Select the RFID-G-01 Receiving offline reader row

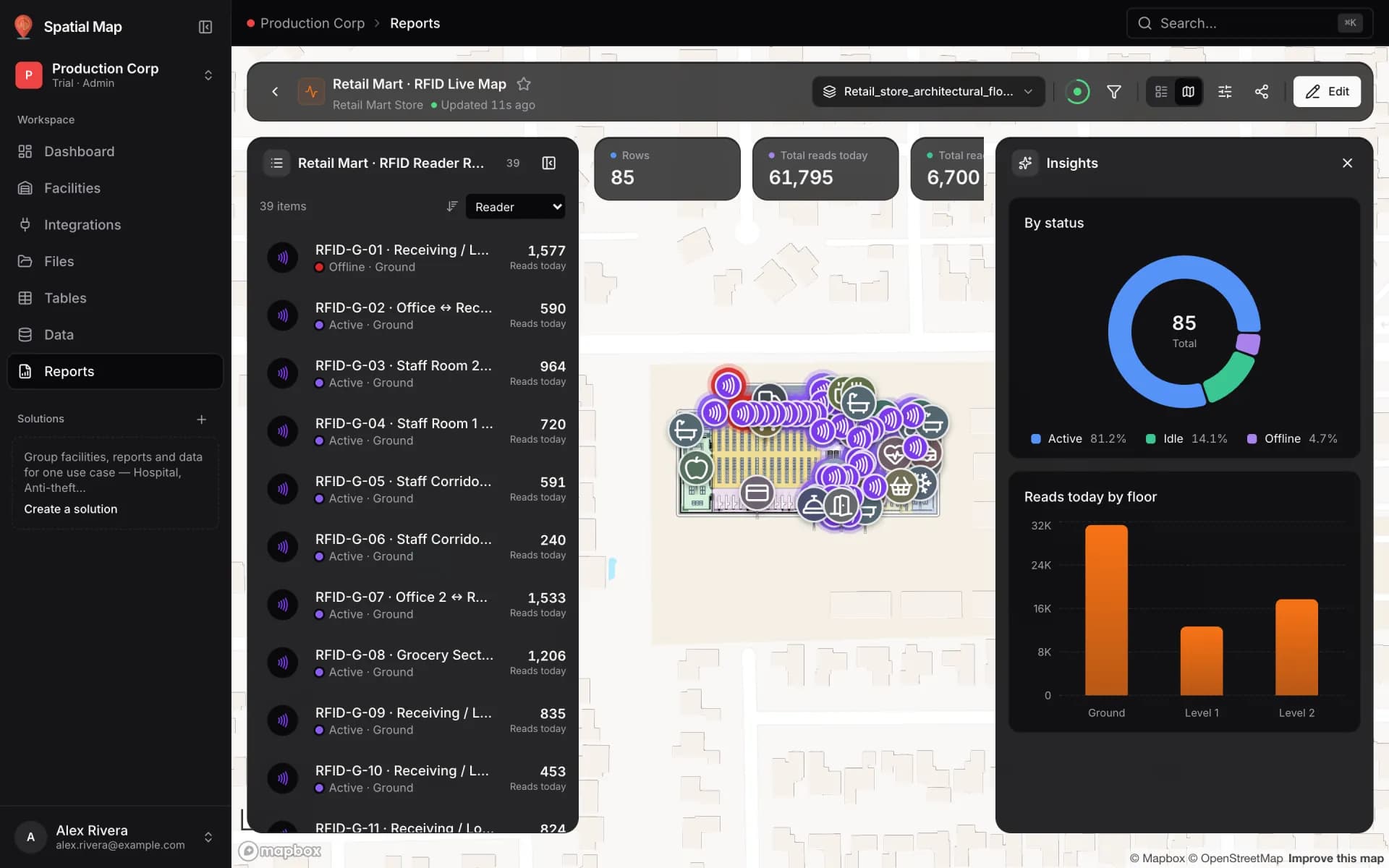coord(412,258)
